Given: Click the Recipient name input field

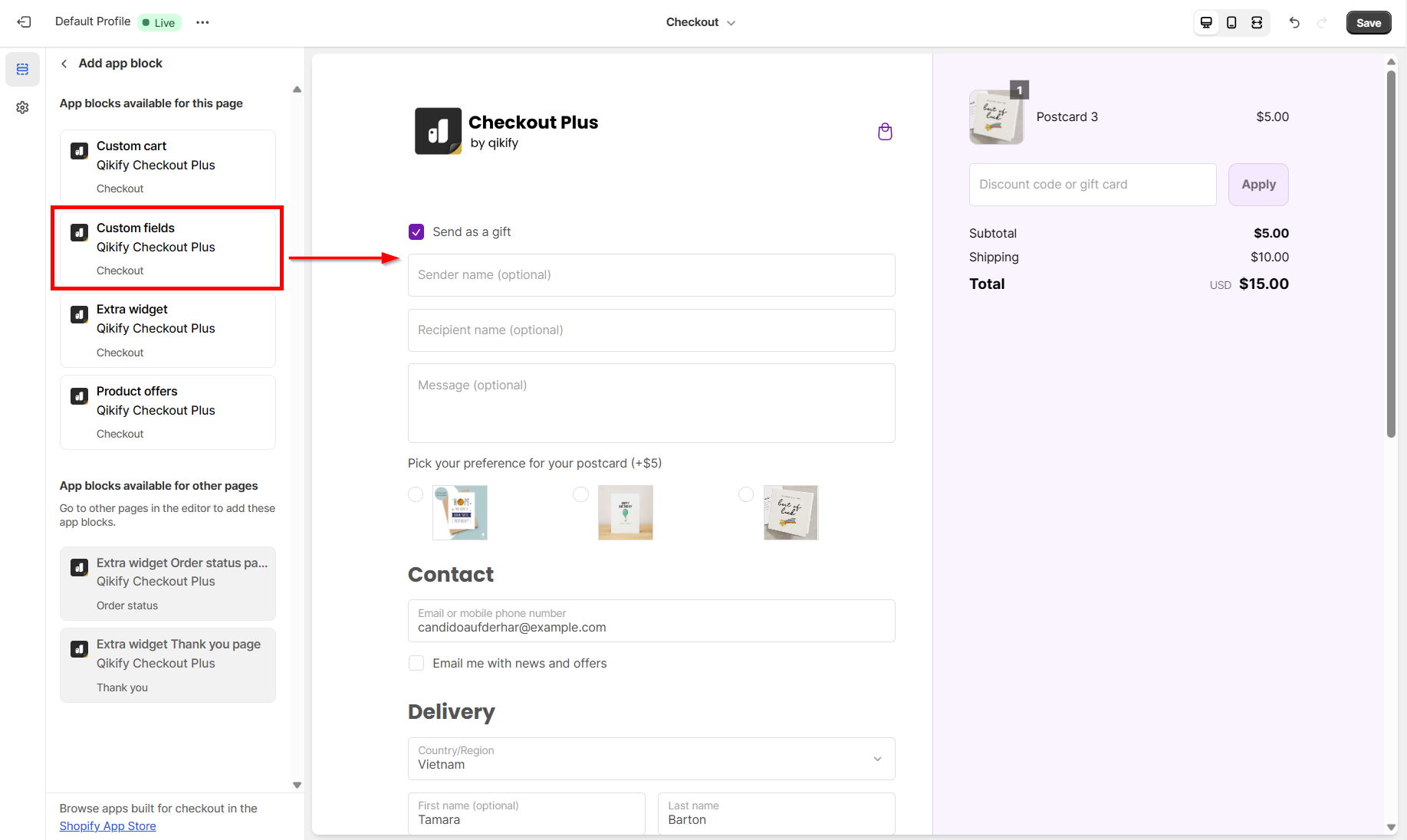Looking at the screenshot, I should [x=652, y=330].
